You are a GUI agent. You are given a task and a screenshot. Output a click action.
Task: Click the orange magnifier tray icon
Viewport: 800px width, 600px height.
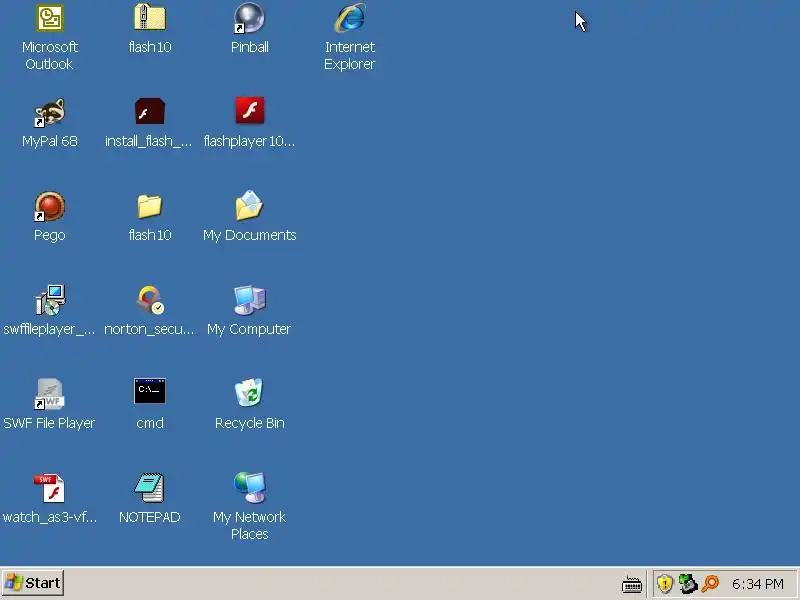(710, 583)
